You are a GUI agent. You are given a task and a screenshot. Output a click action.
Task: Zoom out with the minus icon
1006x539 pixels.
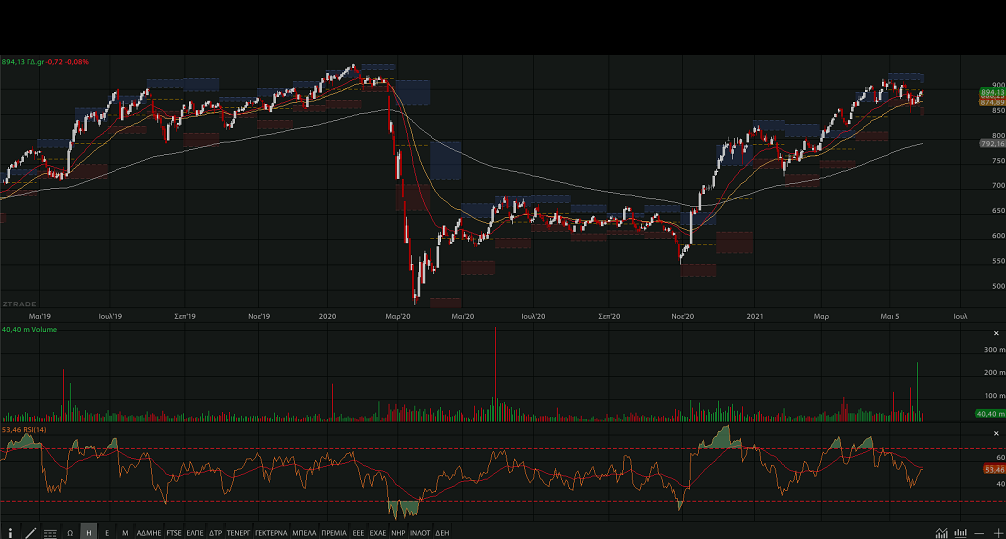tap(979, 533)
